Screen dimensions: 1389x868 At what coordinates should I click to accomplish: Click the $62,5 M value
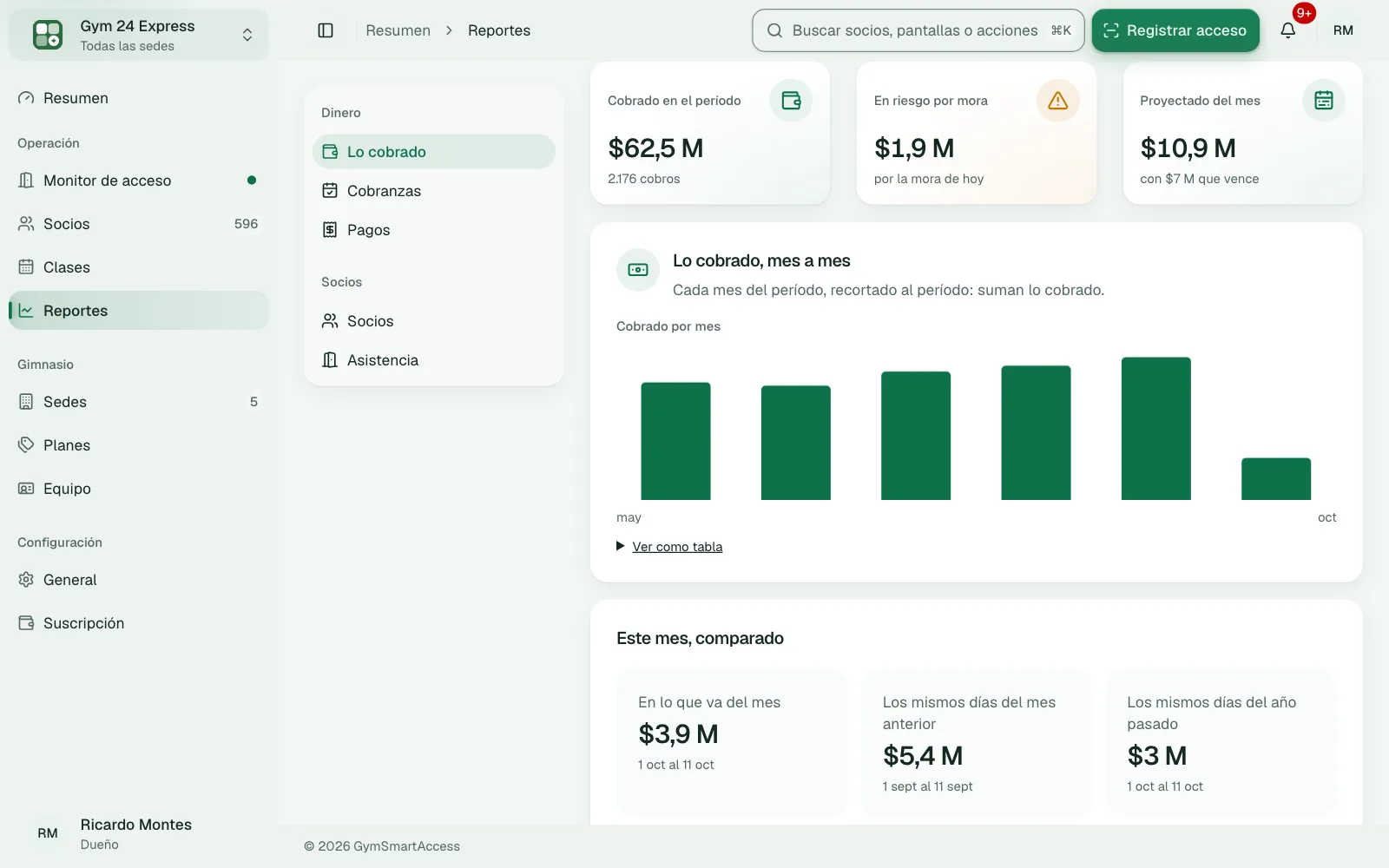tap(655, 148)
